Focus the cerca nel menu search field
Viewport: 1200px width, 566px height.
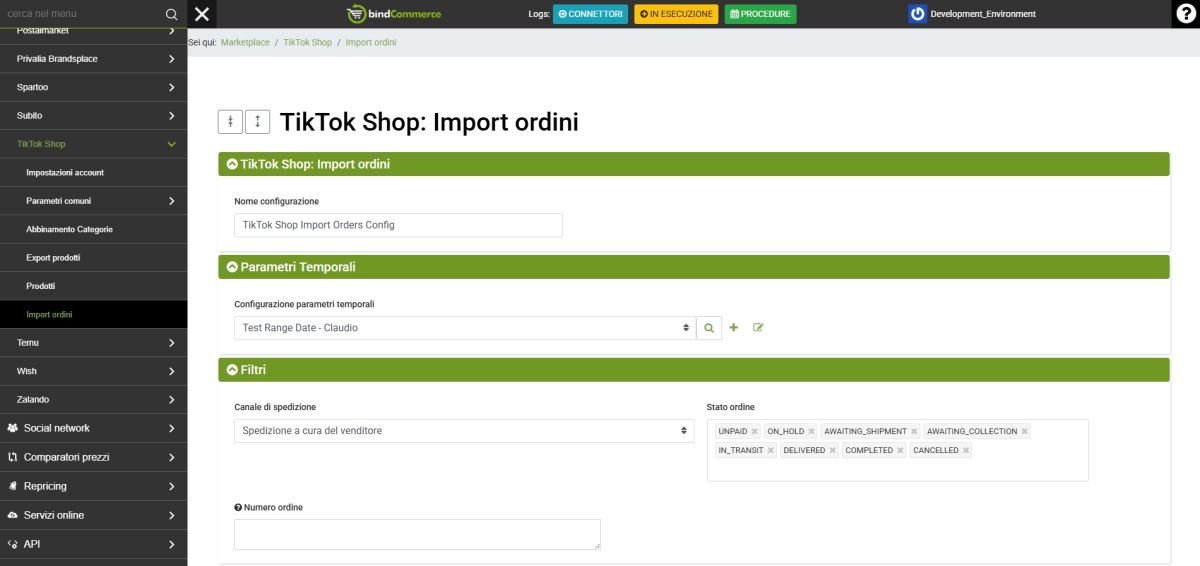[80, 14]
